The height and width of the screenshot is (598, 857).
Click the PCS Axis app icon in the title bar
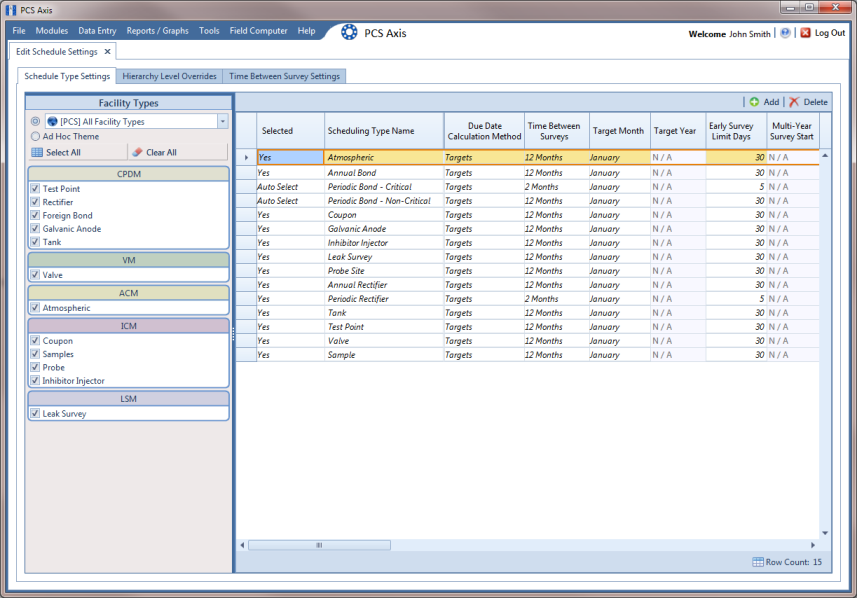(x=10, y=10)
